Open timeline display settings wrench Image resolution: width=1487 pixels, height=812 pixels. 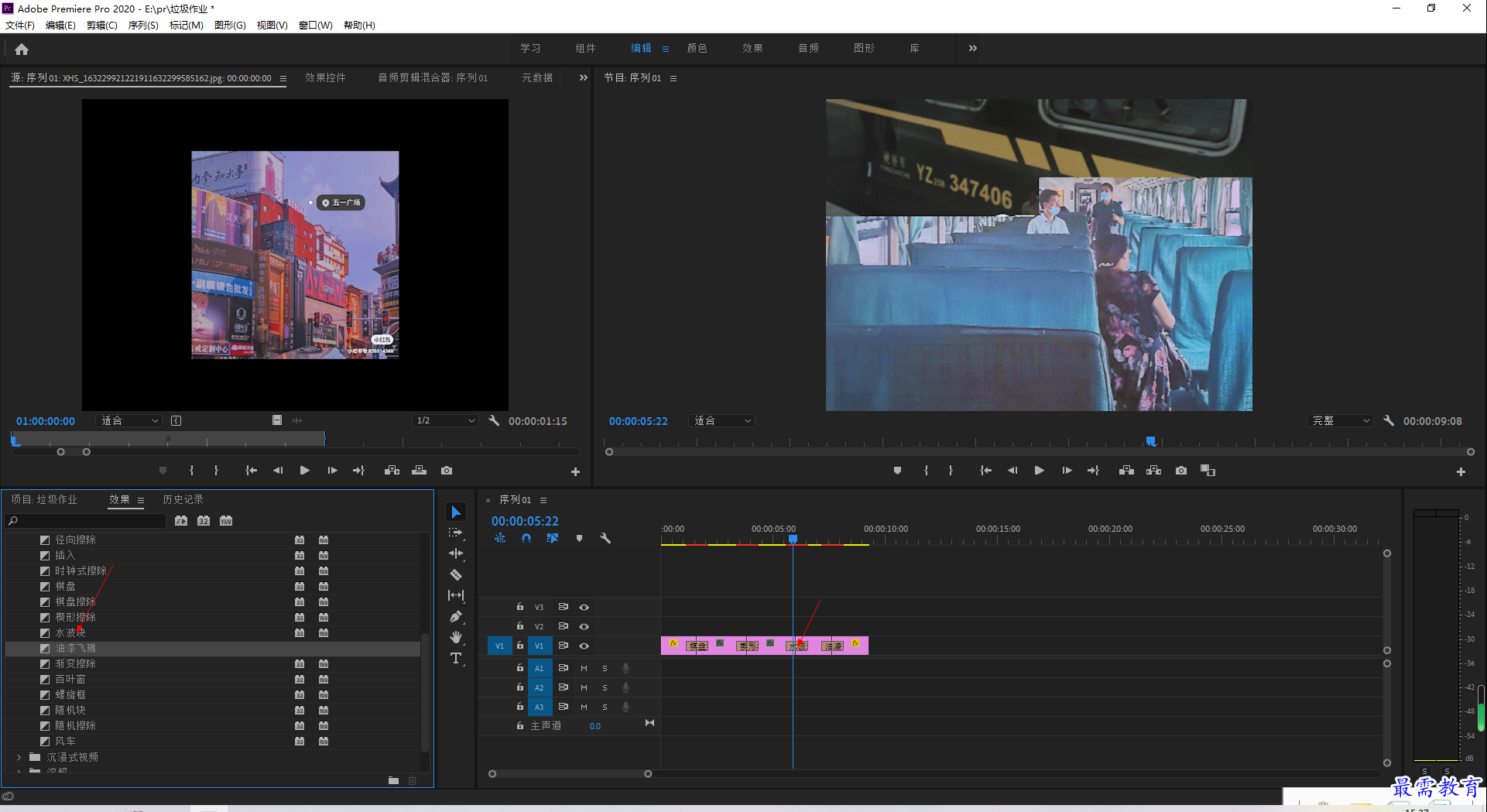tap(605, 538)
